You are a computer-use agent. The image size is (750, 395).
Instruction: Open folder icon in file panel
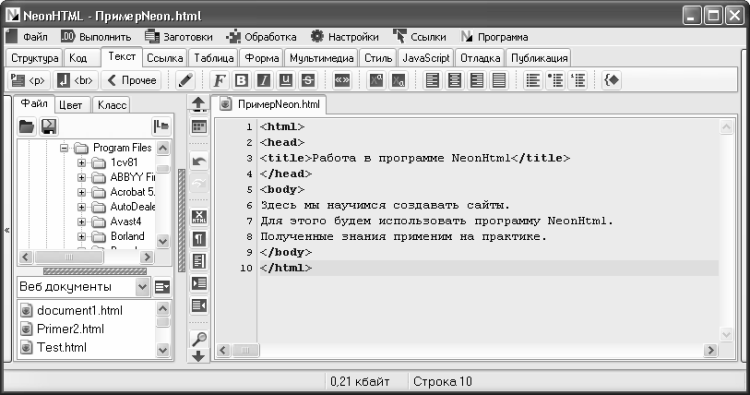(27, 127)
